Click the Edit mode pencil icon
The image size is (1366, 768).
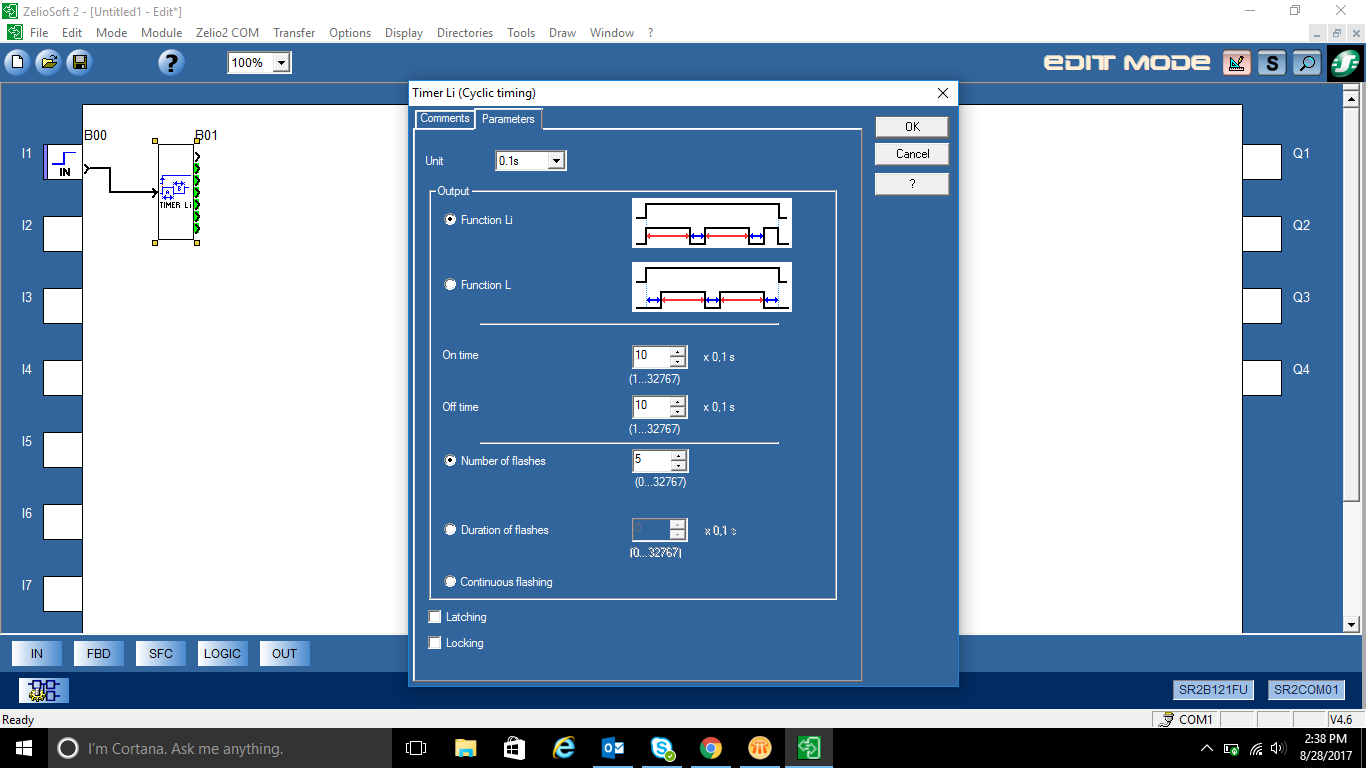[1236, 63]
